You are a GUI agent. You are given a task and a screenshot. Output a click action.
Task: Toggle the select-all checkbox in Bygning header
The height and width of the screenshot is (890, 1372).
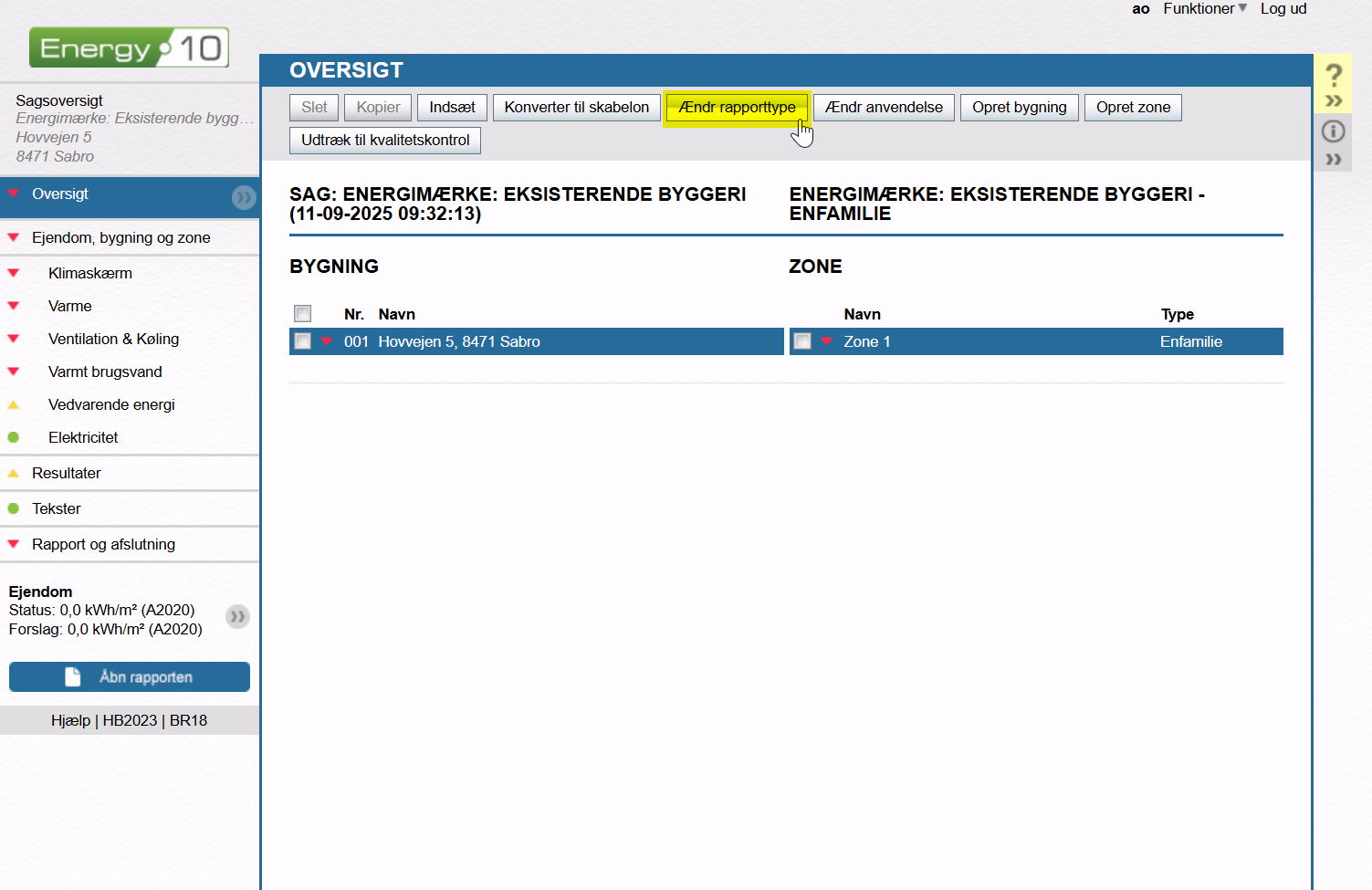pyautogui.click(x=303, y=314)
